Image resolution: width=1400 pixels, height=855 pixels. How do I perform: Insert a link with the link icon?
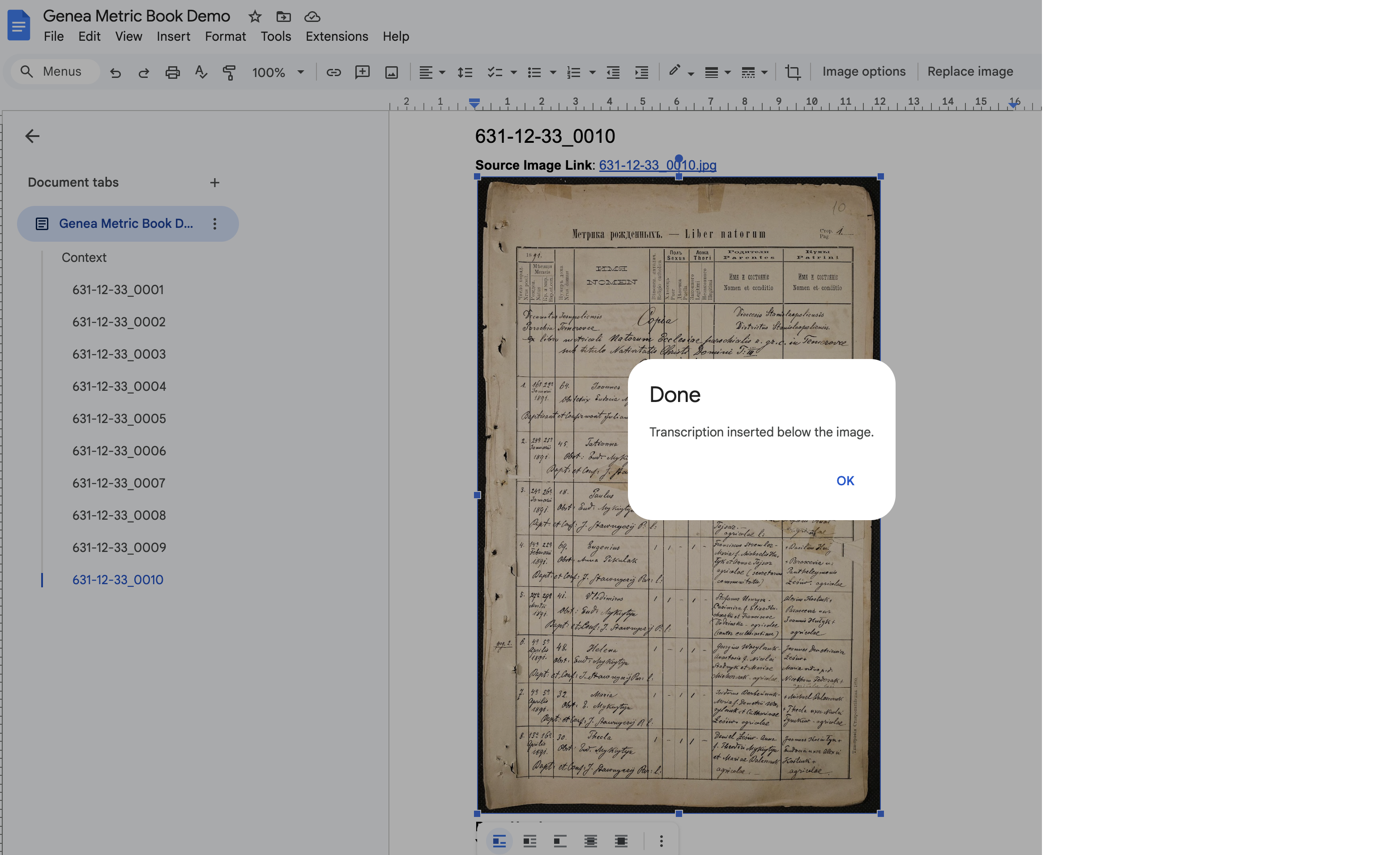click(333, 72)
